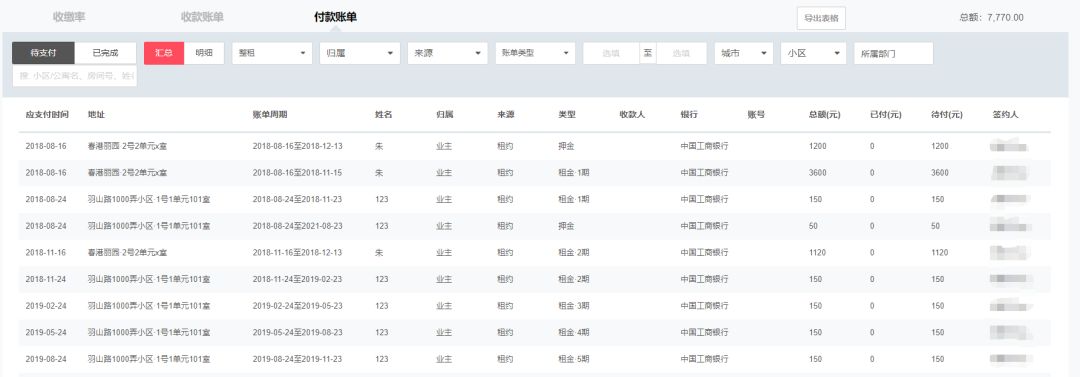Screen dimensions: 1080x377
Task: Click the 收款人 column header
Action: [632, 115]
